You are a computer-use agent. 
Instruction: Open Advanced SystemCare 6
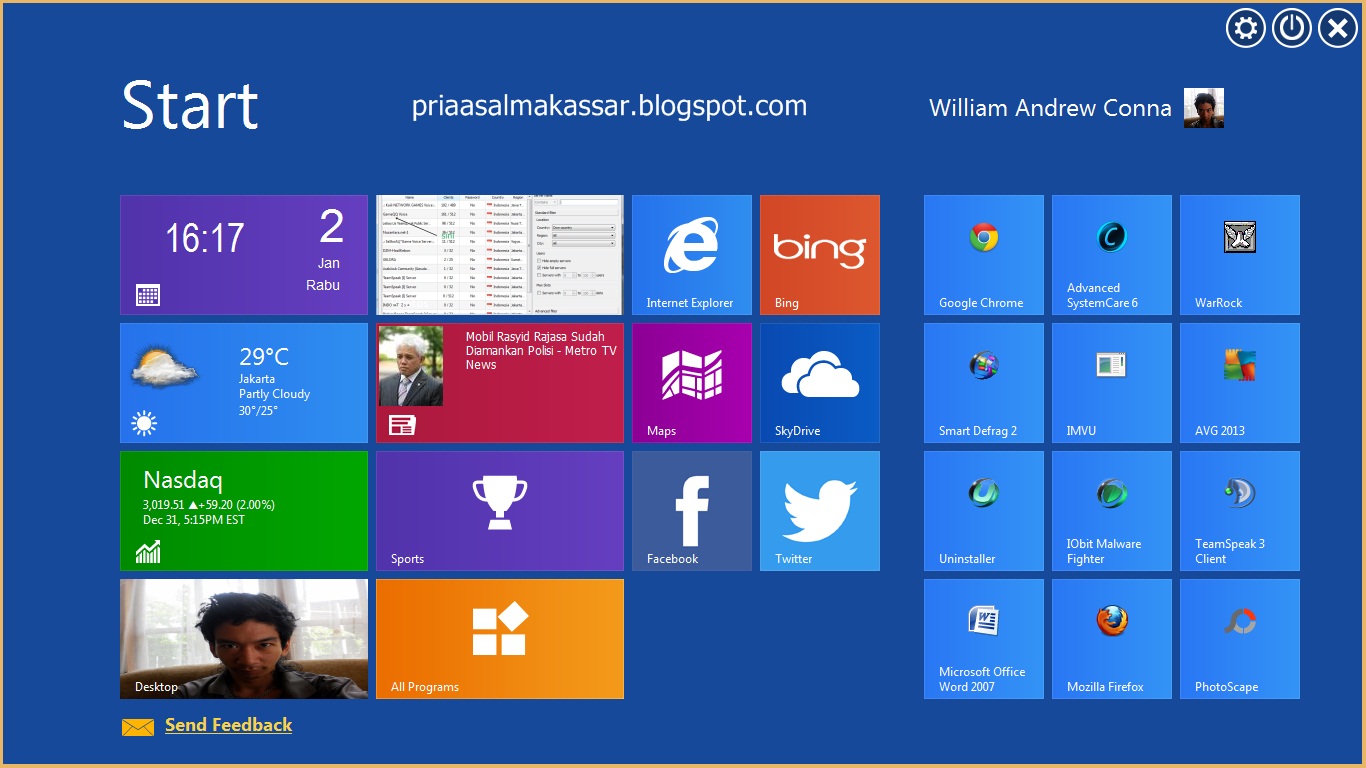[x=1111, y=255]
